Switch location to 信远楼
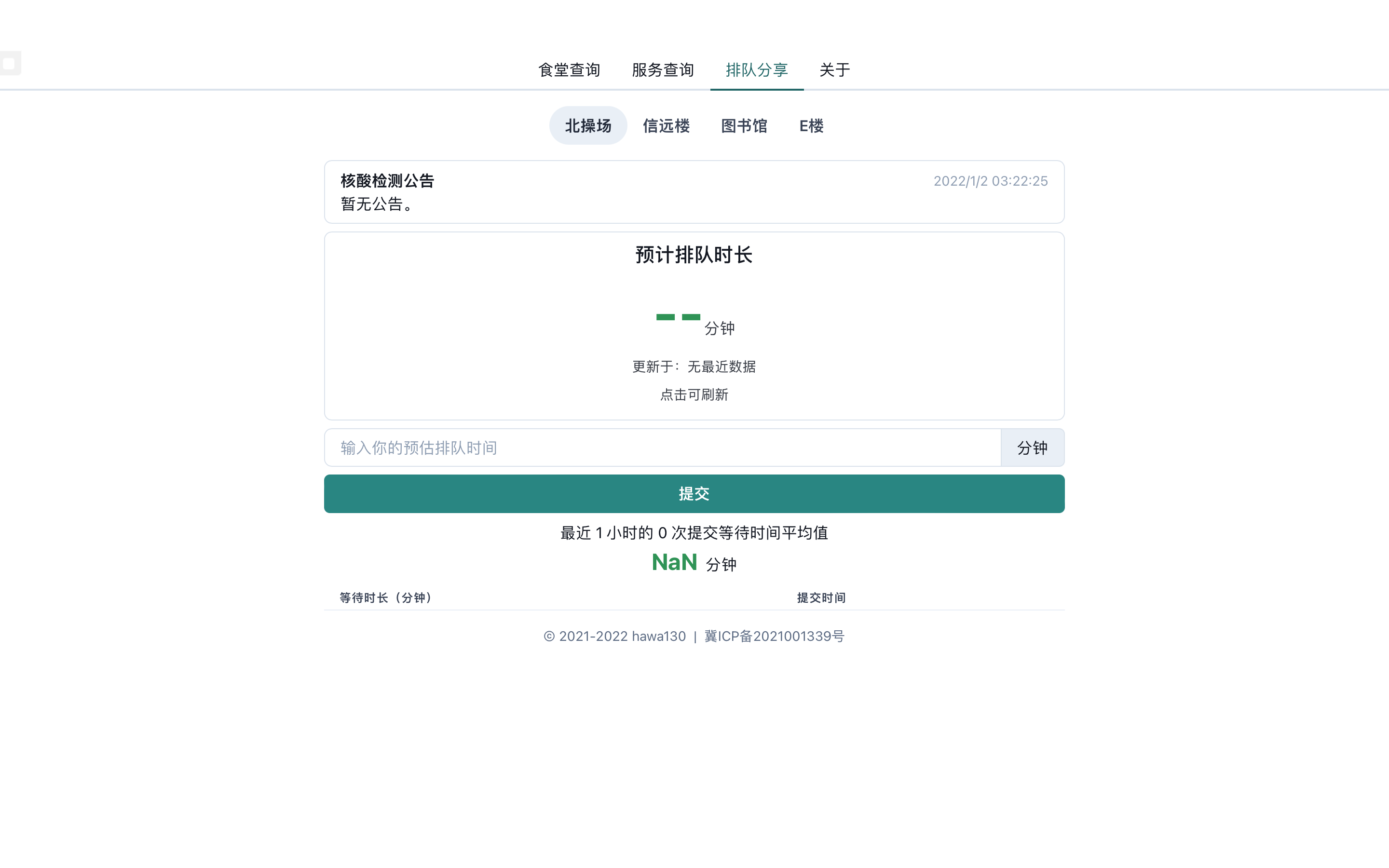Image resolution: width=1389 pixels, height=868 pixels. point(666,126)
